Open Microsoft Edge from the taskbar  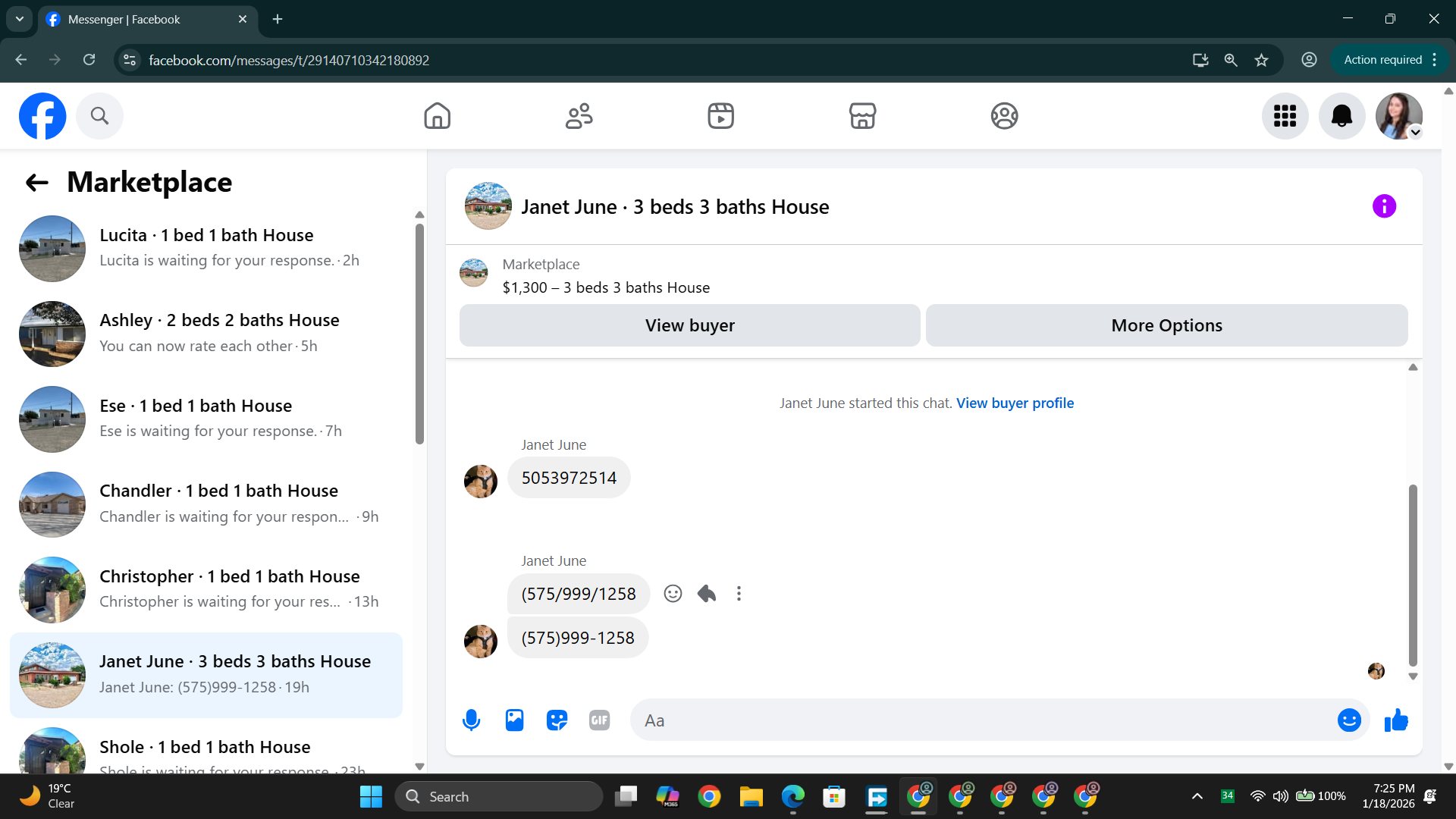(792, 797)
